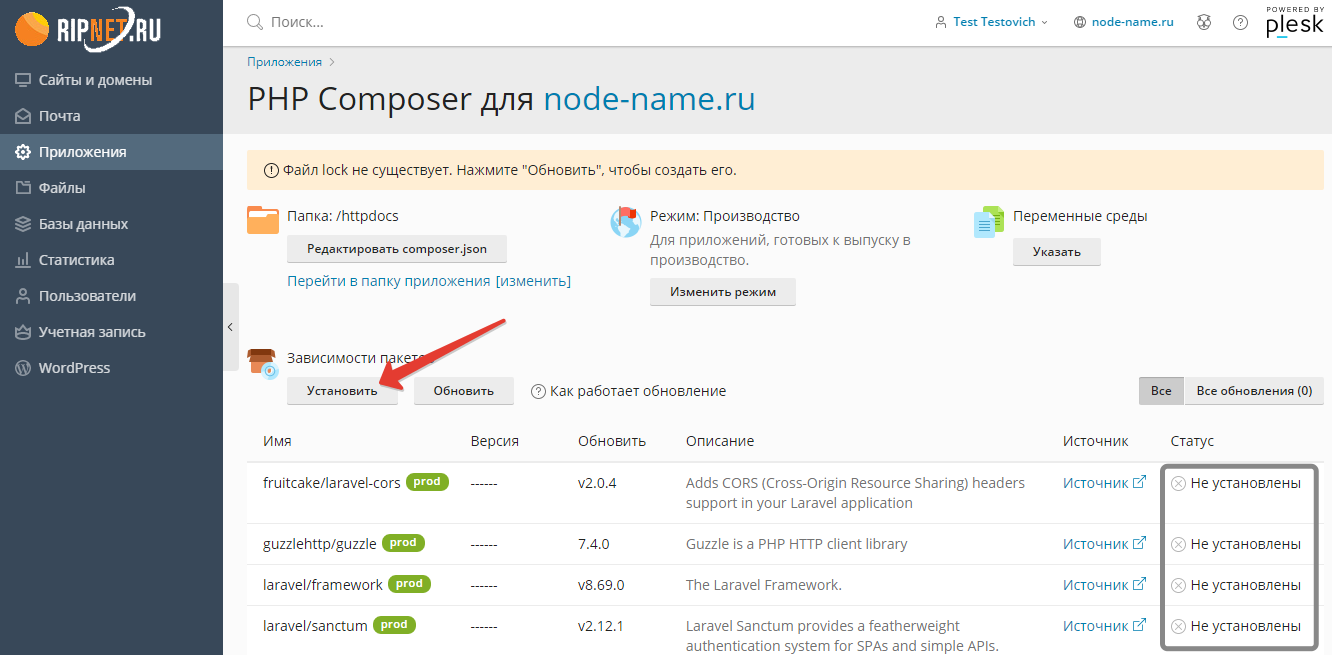
Task: Click the question icon by Как работает обновление
Action: coord(538,391)
